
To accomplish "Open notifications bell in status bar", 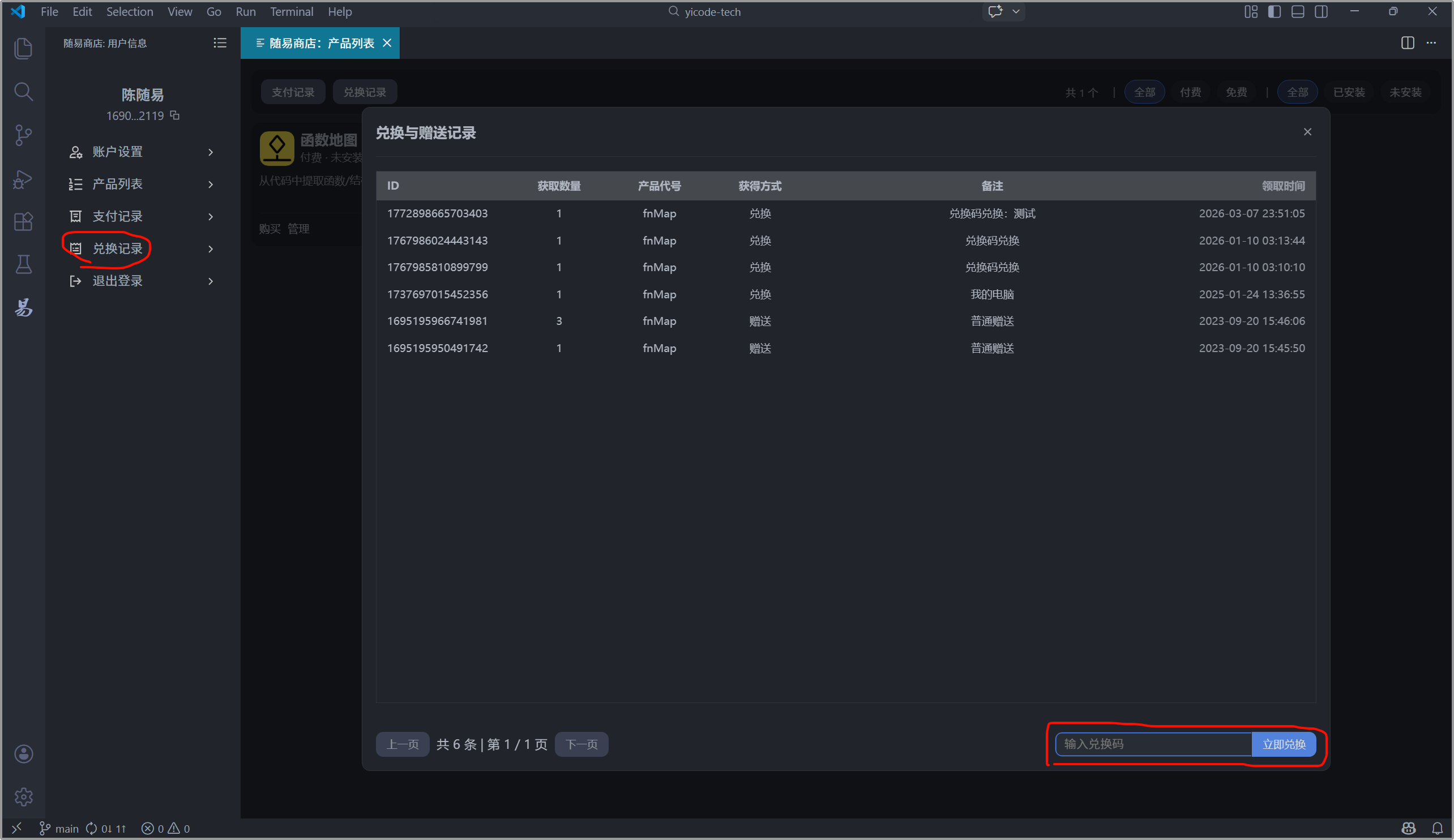I will coord(1437,828).
